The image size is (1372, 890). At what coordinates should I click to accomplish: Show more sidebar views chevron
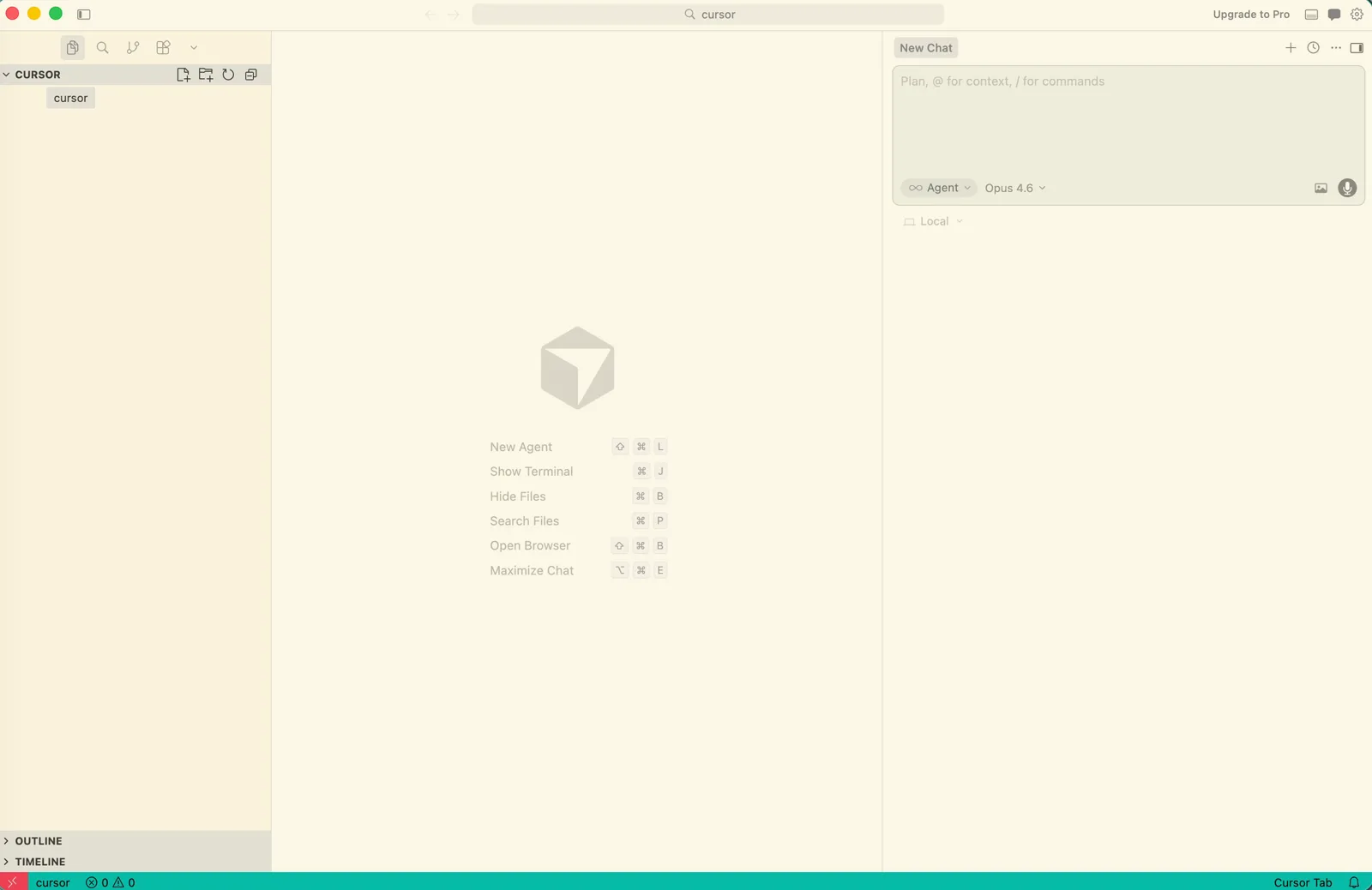click(x=194, y=48)
